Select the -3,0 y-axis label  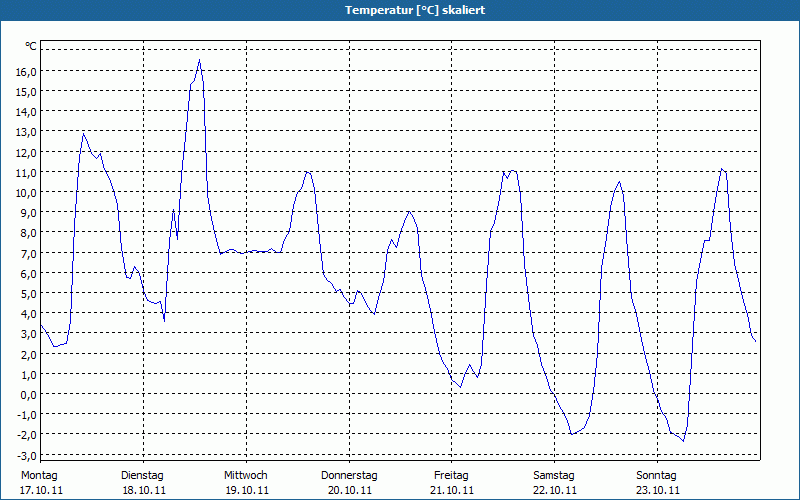[x=26, y=455]
